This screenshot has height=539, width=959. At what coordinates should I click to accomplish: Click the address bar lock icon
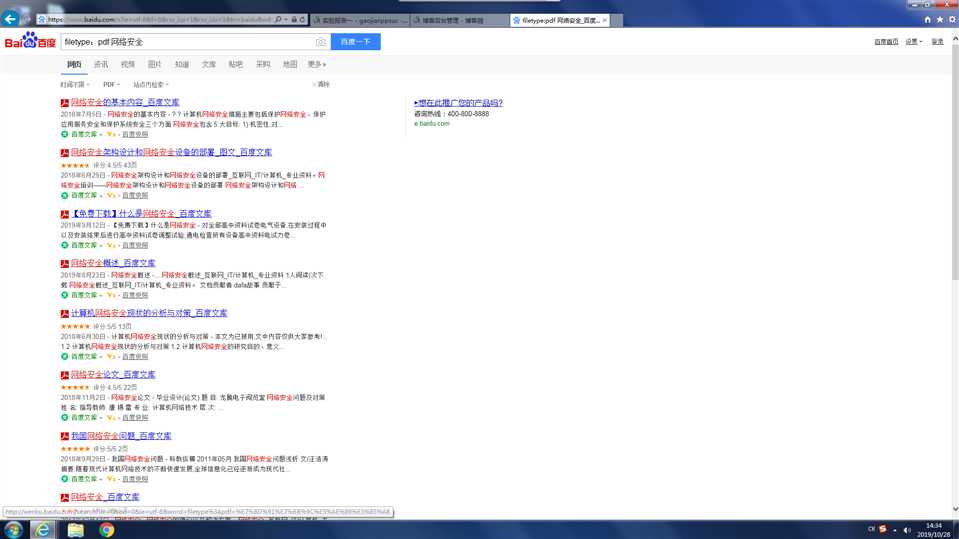294,20
